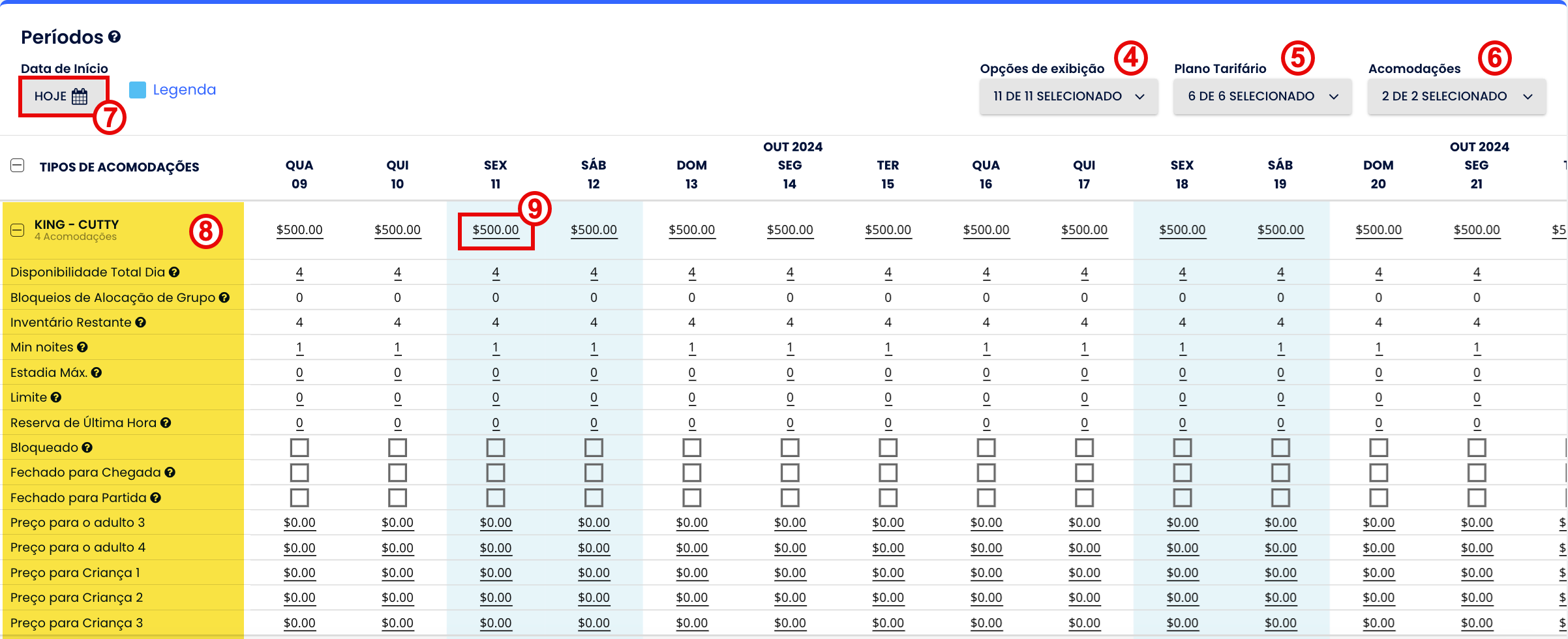1568x639 pixels.
Task: Collapse the KING - CUTTY accommodation row
Action: point(18,230)
